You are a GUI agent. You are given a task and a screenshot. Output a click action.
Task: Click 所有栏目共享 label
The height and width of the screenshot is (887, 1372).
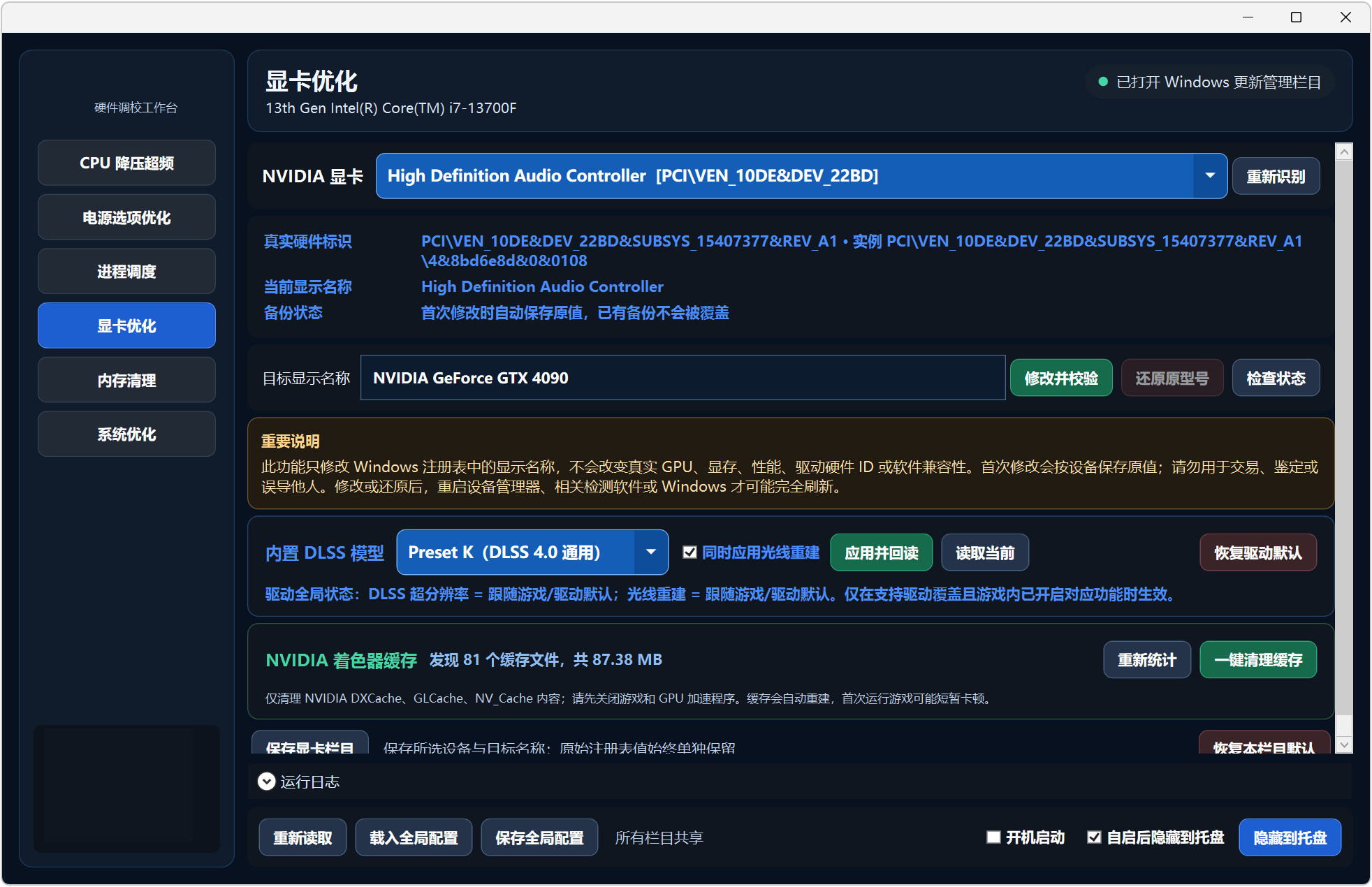659,837
